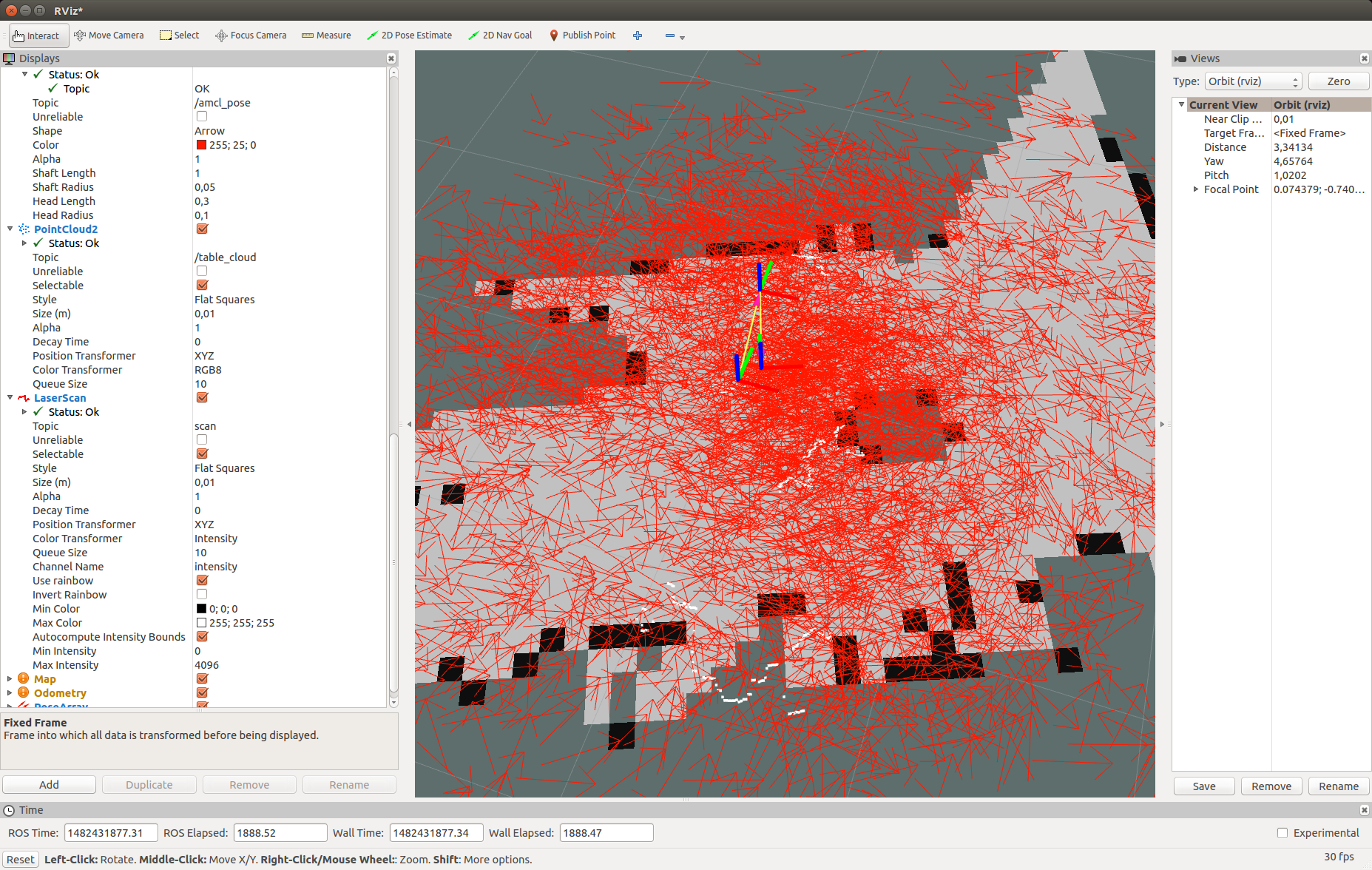This screenshot has width=1372, height=870.
Task: Collapse the LaserScan tree node
Action: click(10, 398)
